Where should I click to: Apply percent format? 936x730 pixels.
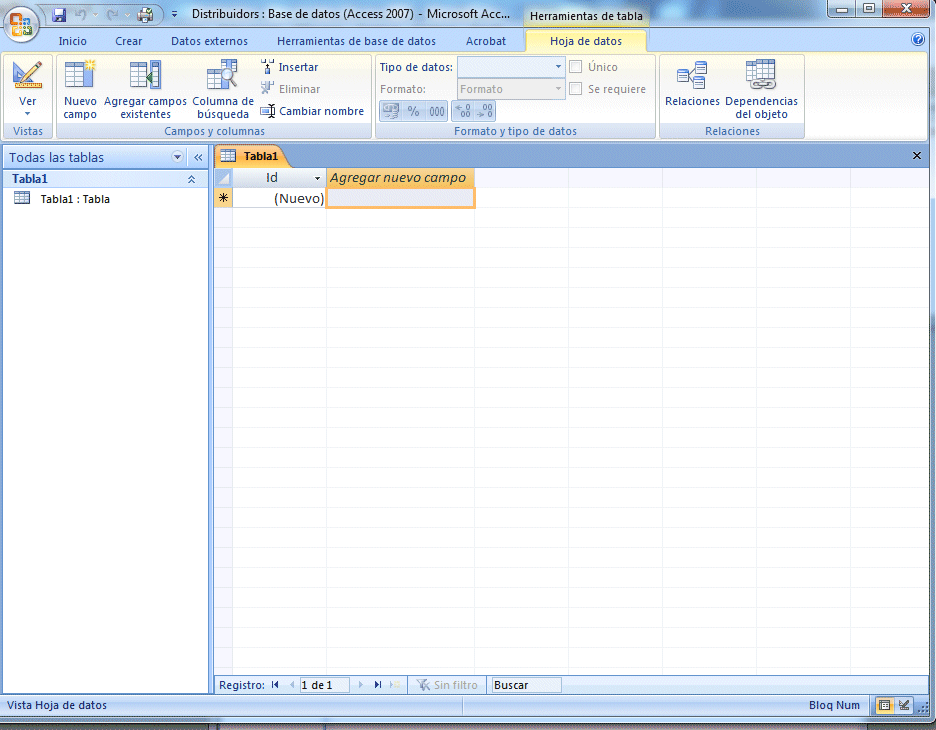tap(414, 111)
